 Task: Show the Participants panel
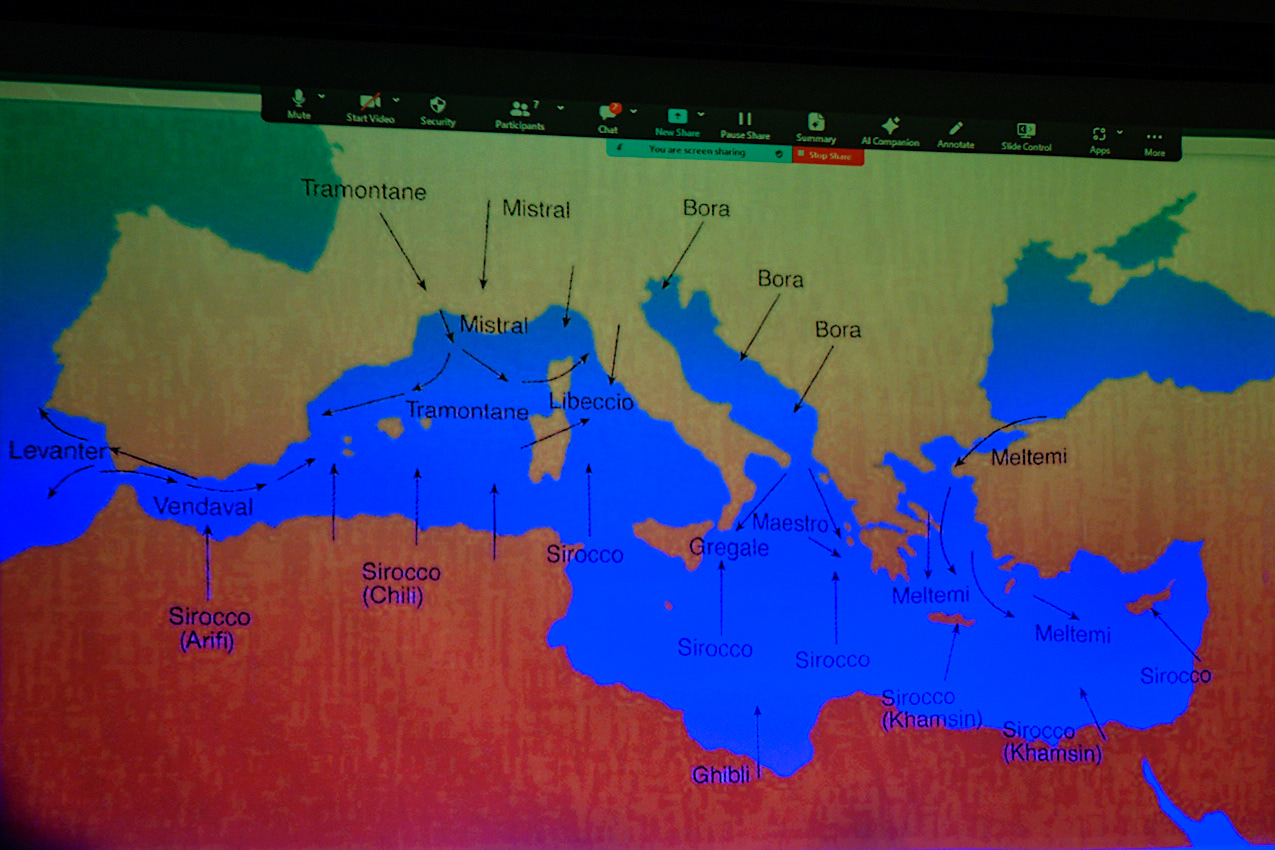click(520, 115)
